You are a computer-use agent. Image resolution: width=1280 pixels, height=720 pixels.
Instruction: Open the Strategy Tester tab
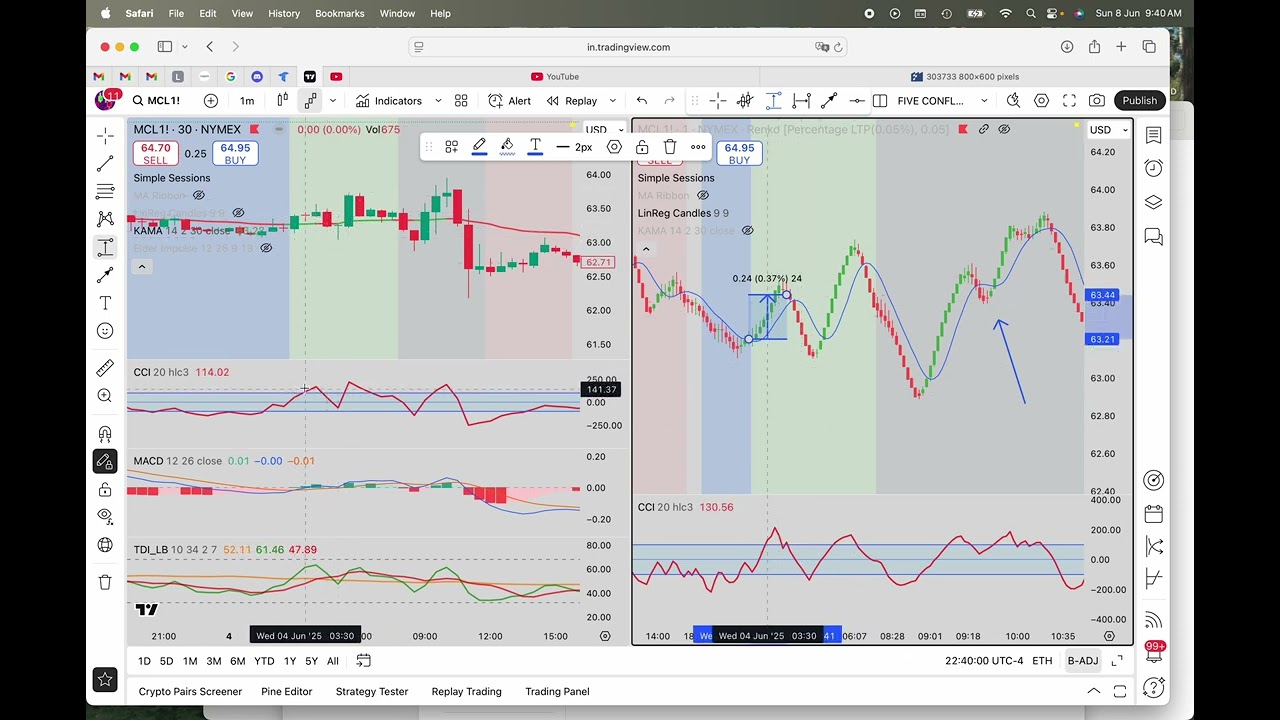(x=372, y=691)
